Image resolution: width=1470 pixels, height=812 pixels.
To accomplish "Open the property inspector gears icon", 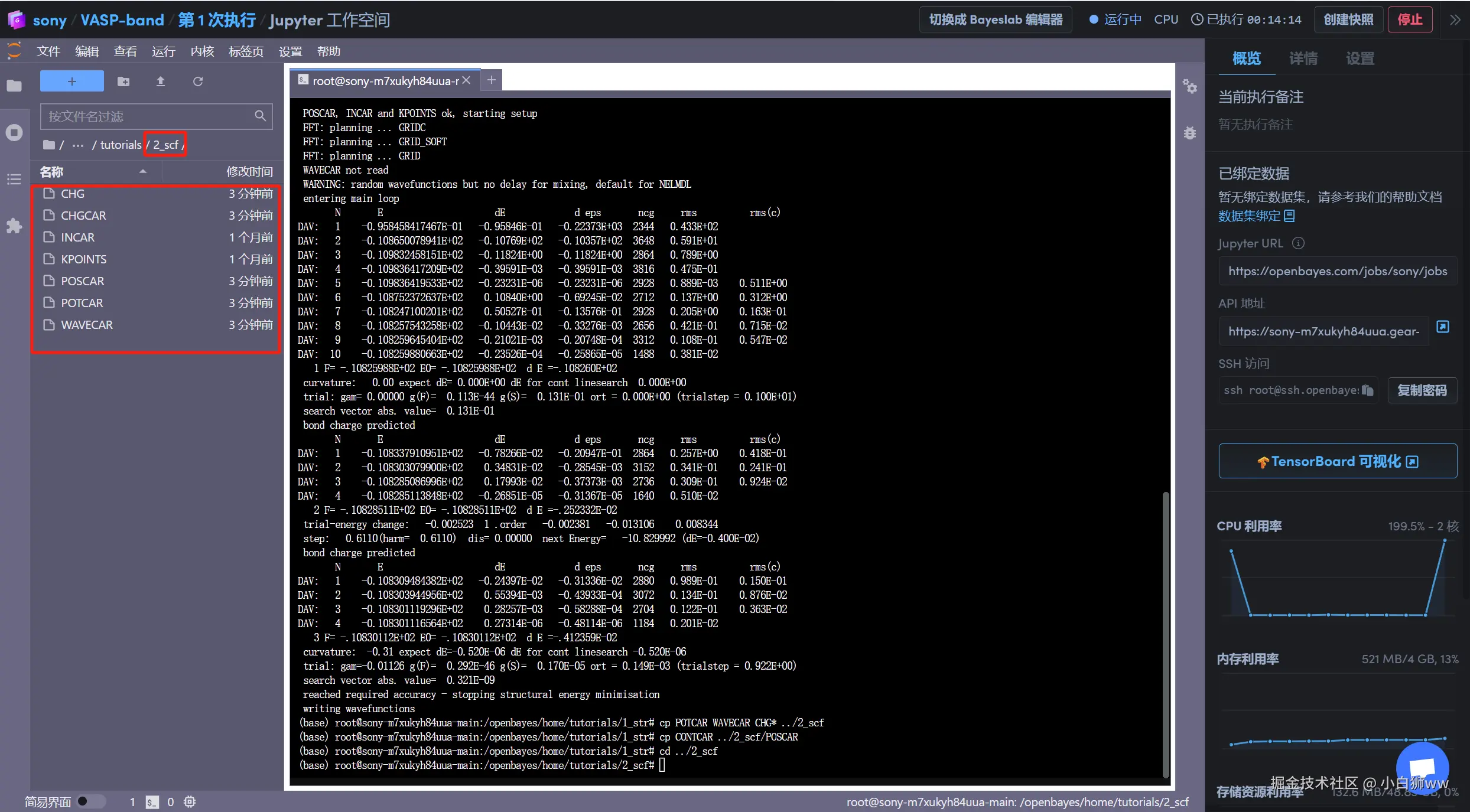I will [1189, 87].
